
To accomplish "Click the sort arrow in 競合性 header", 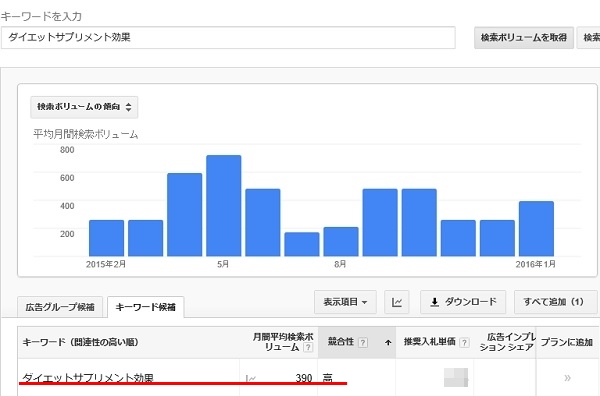I will [388, 342].
